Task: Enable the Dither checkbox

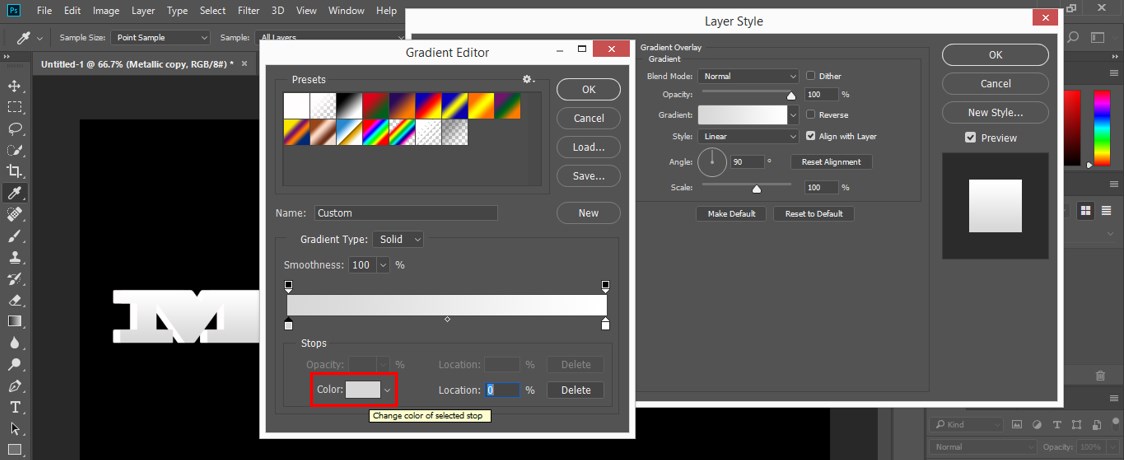Action: pos(811,76)
